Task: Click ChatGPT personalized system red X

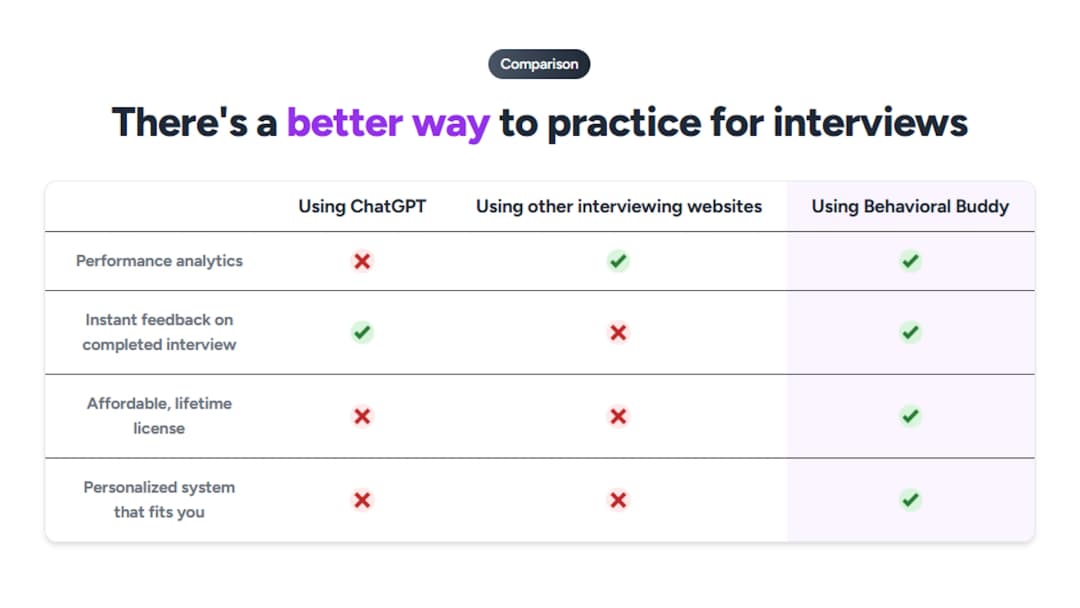Action: click(x=362, y=500)
